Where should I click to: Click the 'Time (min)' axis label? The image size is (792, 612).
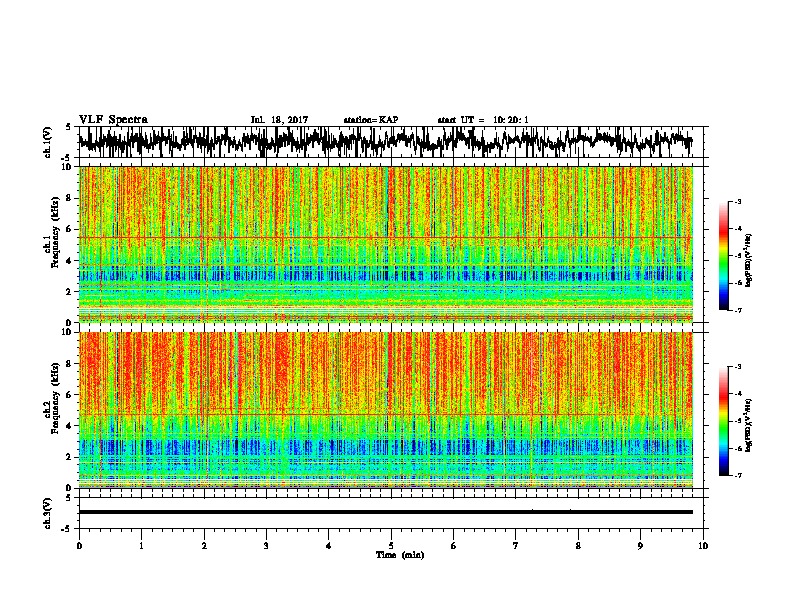tap(400, 555)
